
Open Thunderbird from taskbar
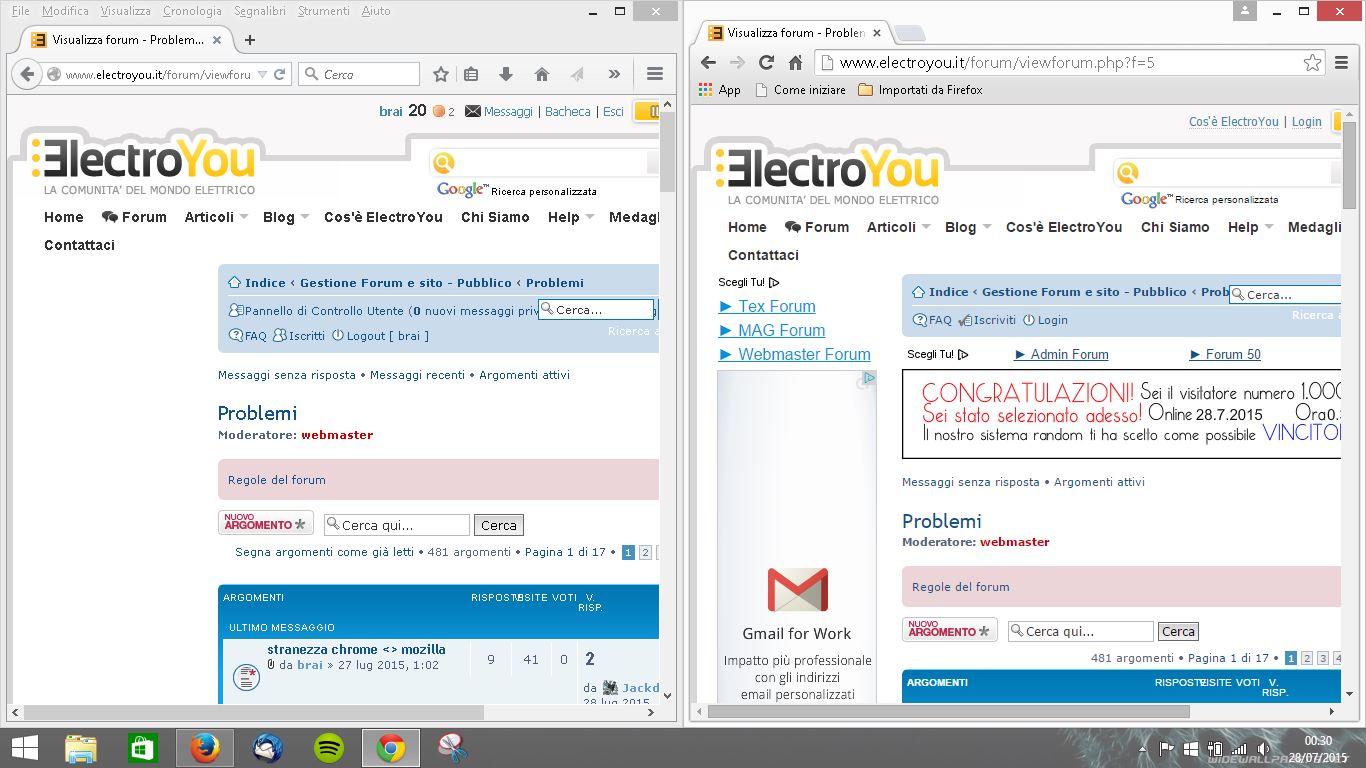[267, 747]
